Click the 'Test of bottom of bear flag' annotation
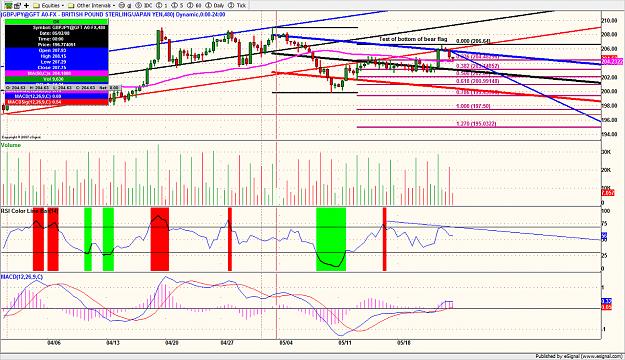 413,39
